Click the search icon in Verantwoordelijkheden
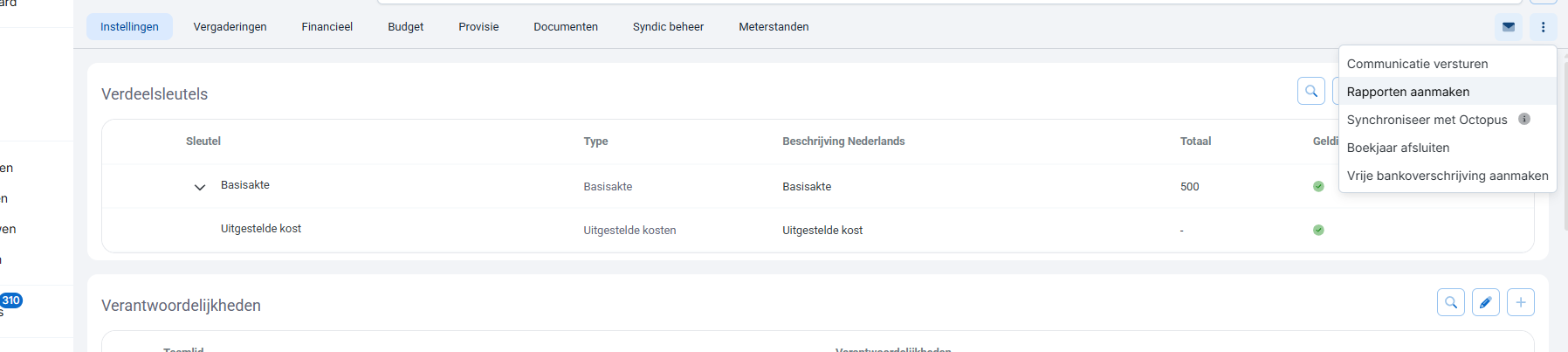Viewport: 1568px width, 352px height. (1450, 302)
